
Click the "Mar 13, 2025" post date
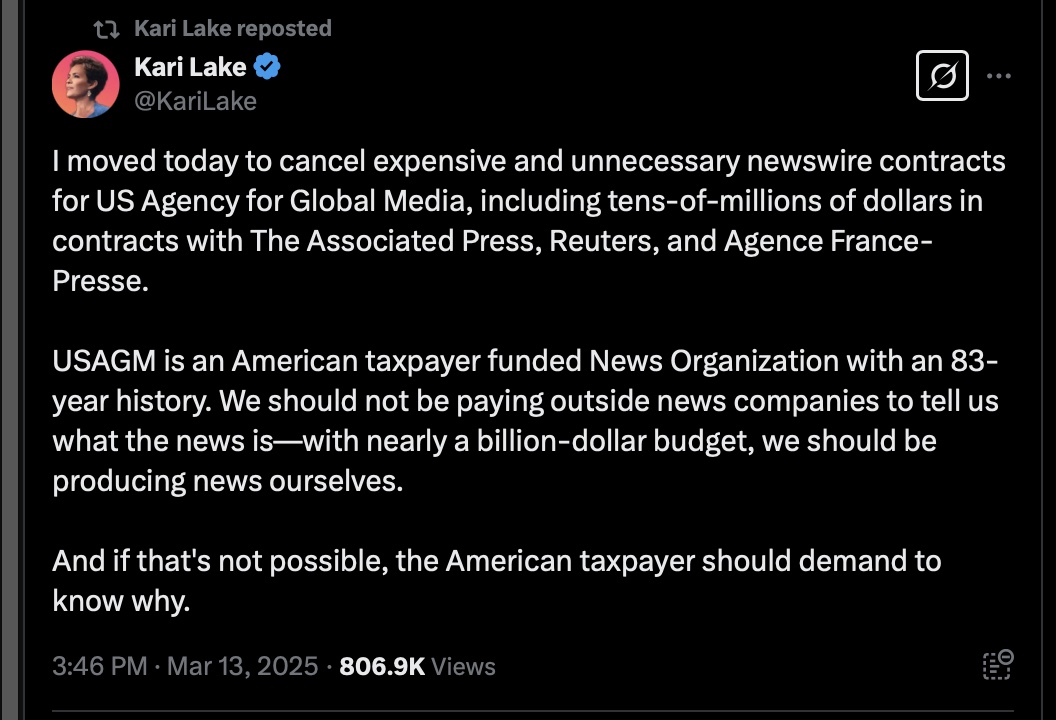(240, 666)
